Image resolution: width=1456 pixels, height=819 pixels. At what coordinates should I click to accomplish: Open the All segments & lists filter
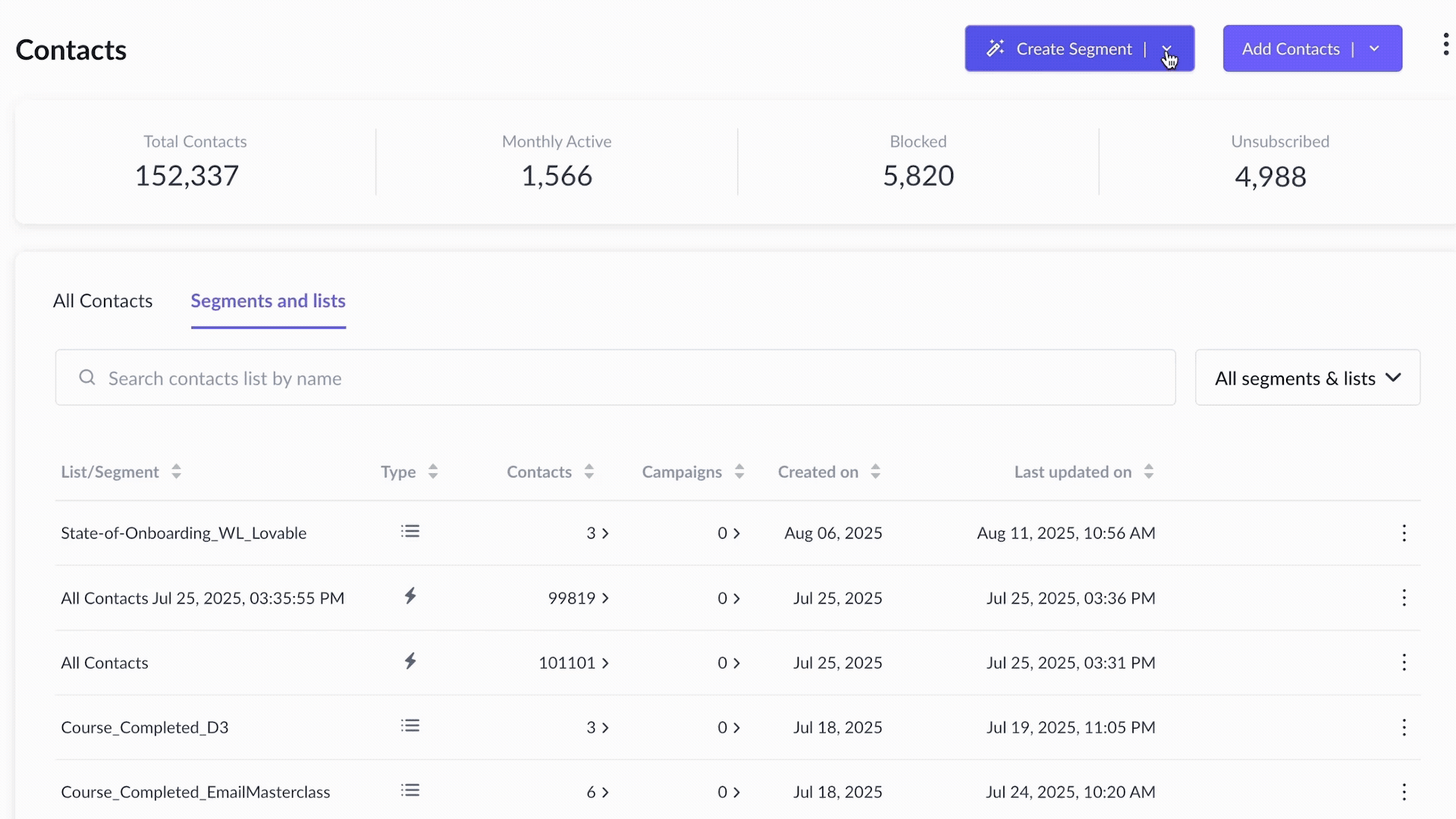(1307, 378)
